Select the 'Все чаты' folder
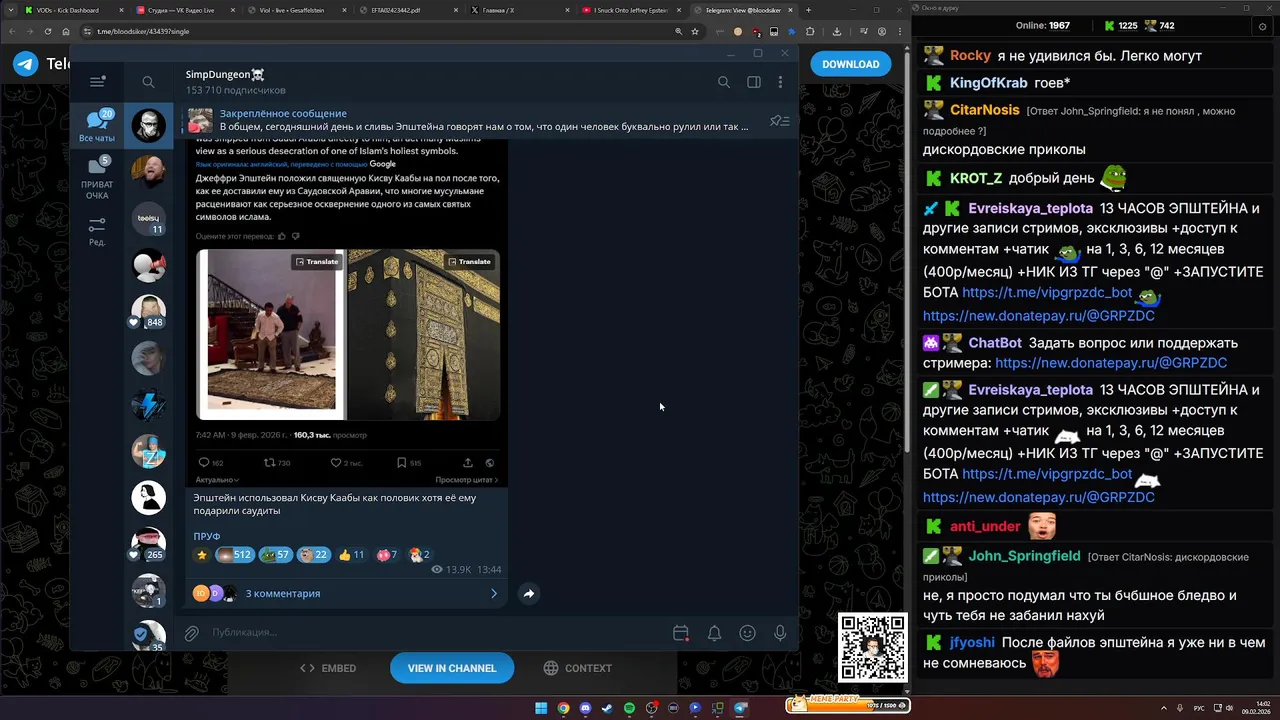The width and height of the screenshot is (1280, 720). pos(97,126)
